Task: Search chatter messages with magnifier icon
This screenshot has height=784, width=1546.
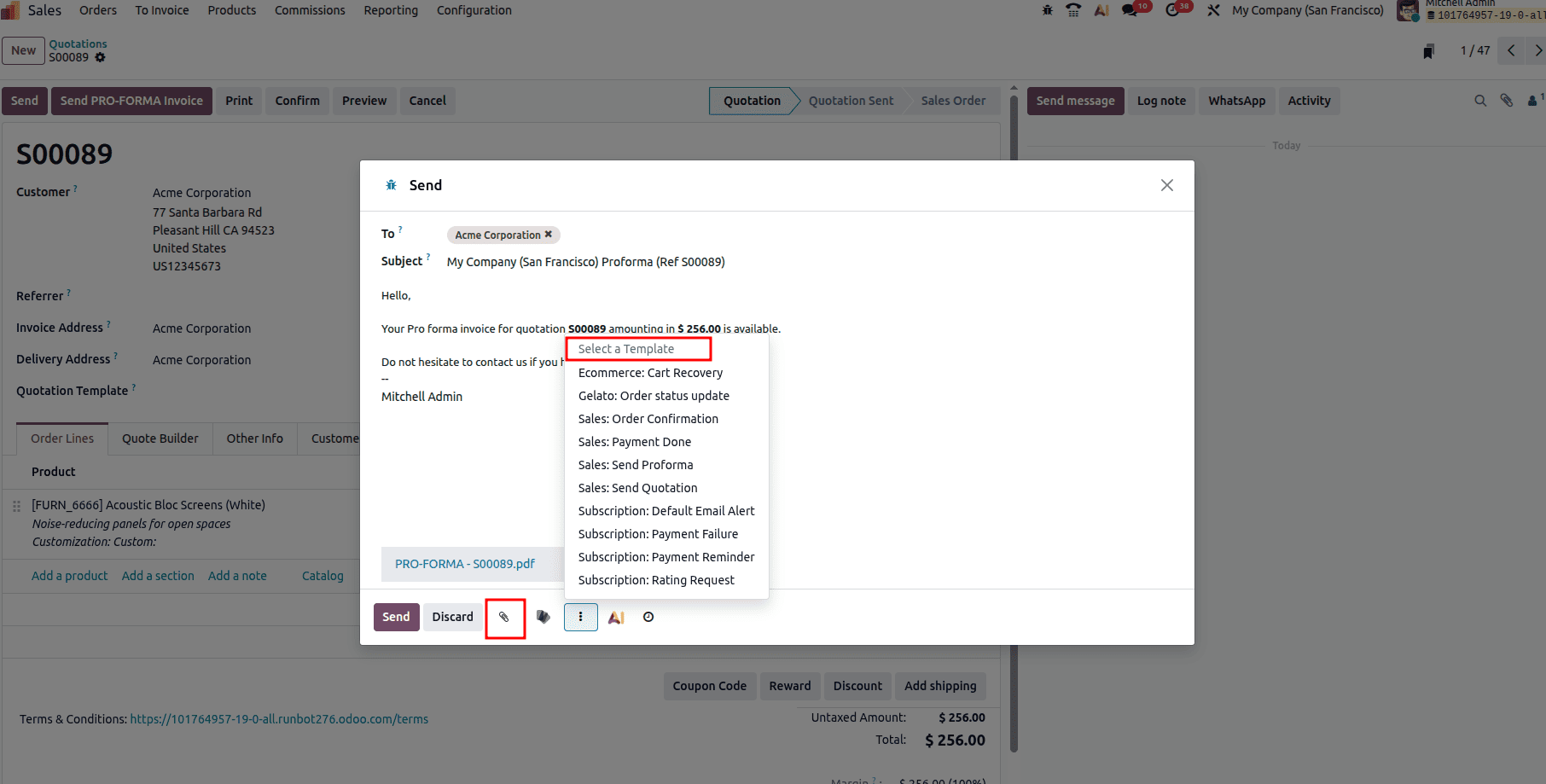Action: pyautogui.click(x=1480, y=101)
